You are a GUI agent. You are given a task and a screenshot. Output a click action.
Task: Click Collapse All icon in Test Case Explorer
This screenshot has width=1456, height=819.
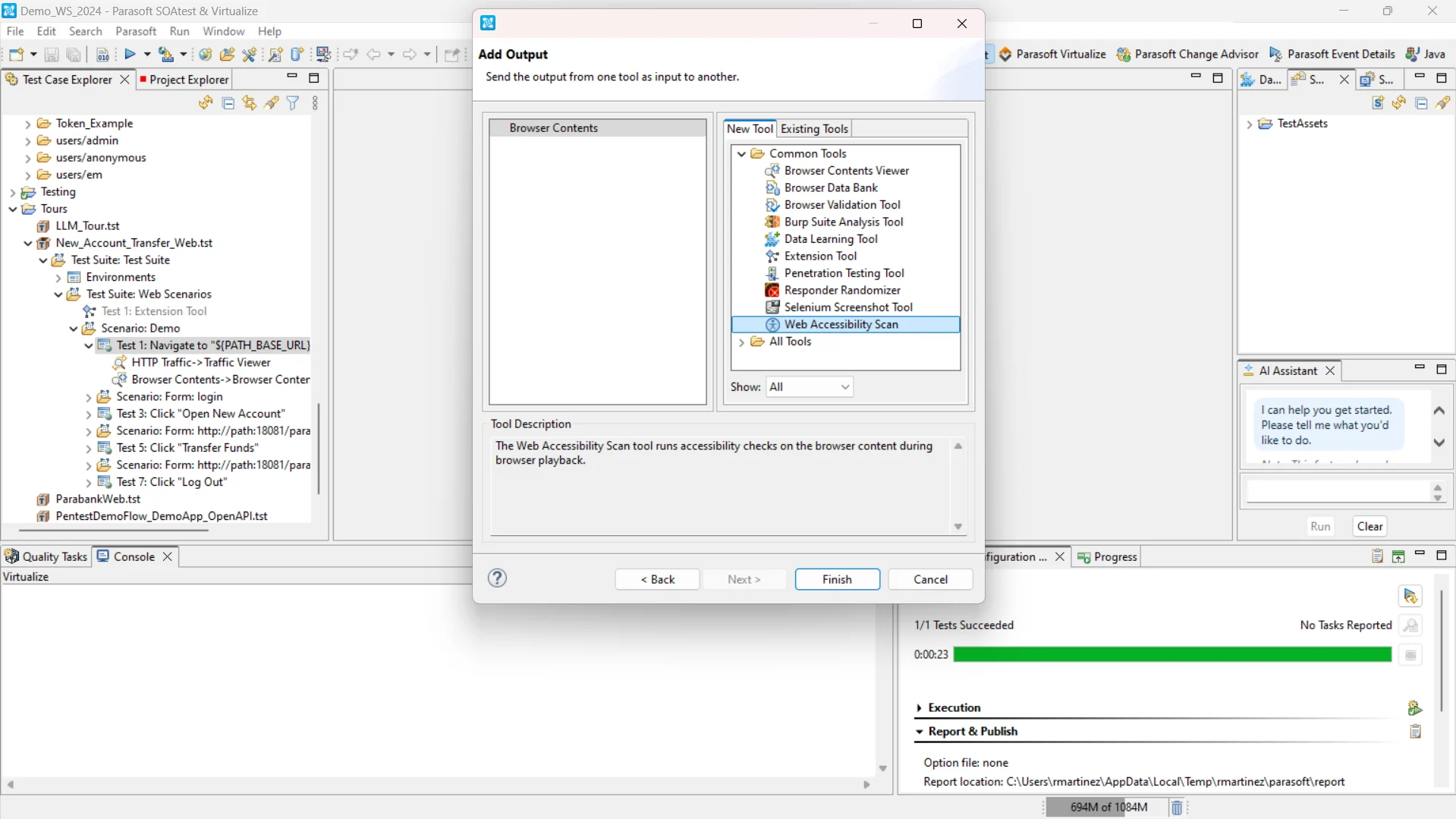coord(228,102)
